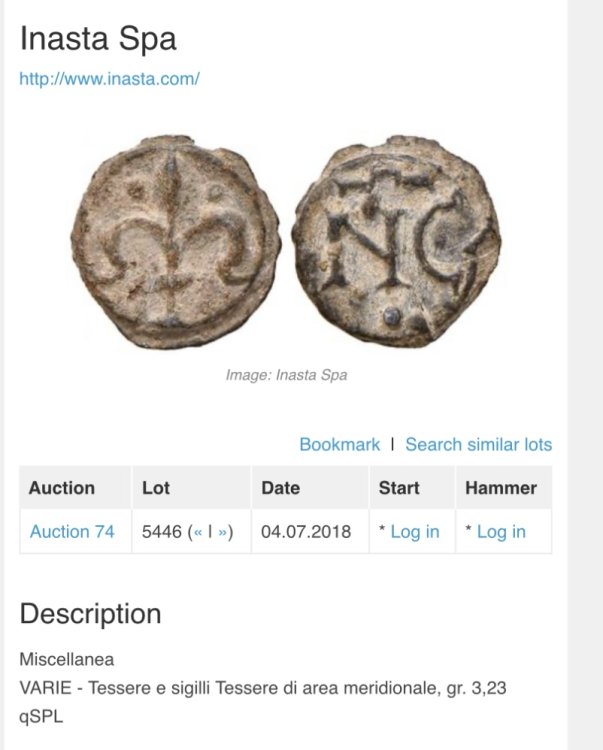This screenshot has width=603, height=750.
Task: Click the NC monogram coin reverse image
Action: click(x=410, y=246)
